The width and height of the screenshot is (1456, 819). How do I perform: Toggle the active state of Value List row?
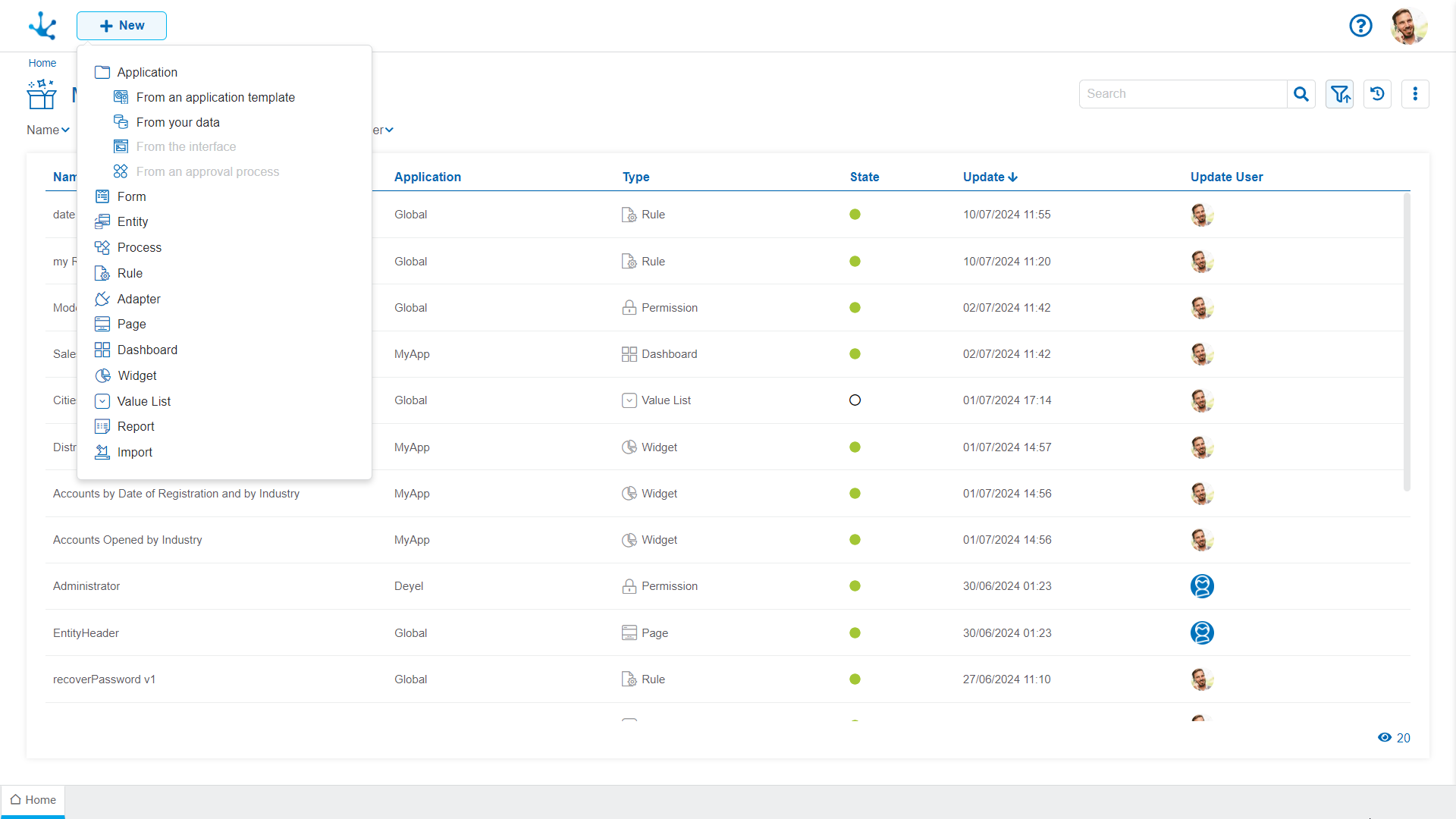854,400
